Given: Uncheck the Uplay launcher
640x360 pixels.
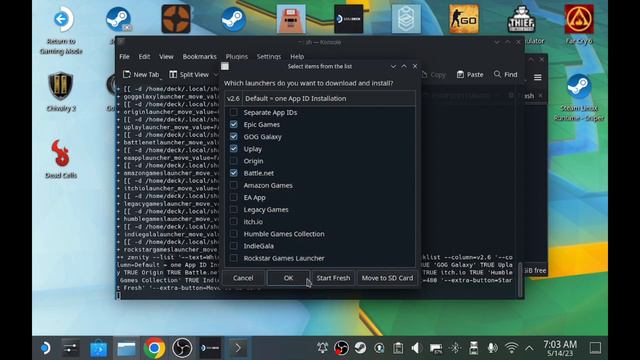Looking at the screenshot, I should [233, 149].
